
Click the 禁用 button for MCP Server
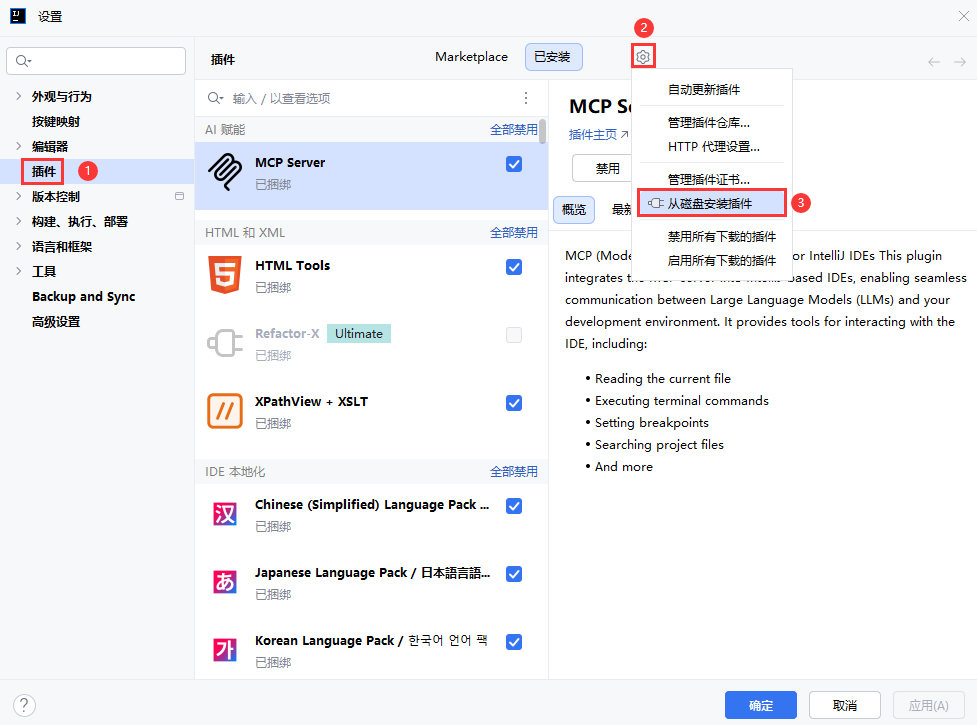tap(602, 168)
